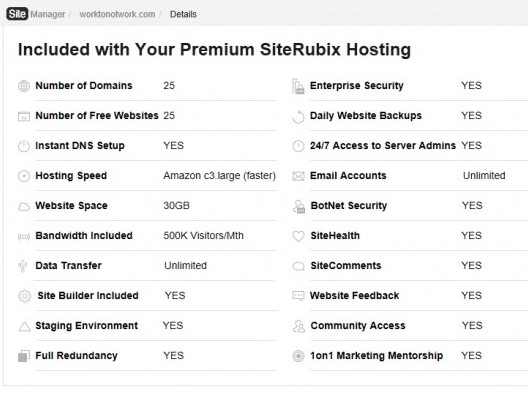Go to worktonetwork.com breadcrumb link
Image resolution: width=528 pixels, height=400 pixels.
pos(117,14)
